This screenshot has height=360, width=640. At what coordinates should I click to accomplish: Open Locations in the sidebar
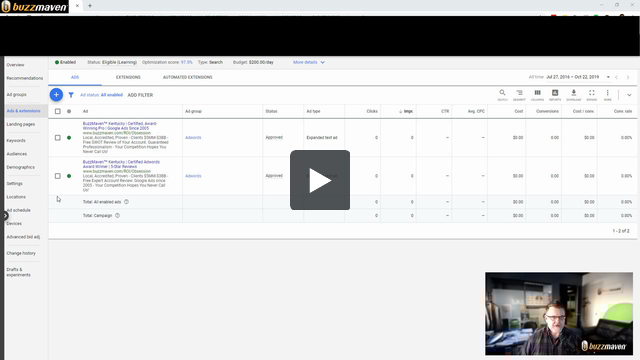coord(16,197)
